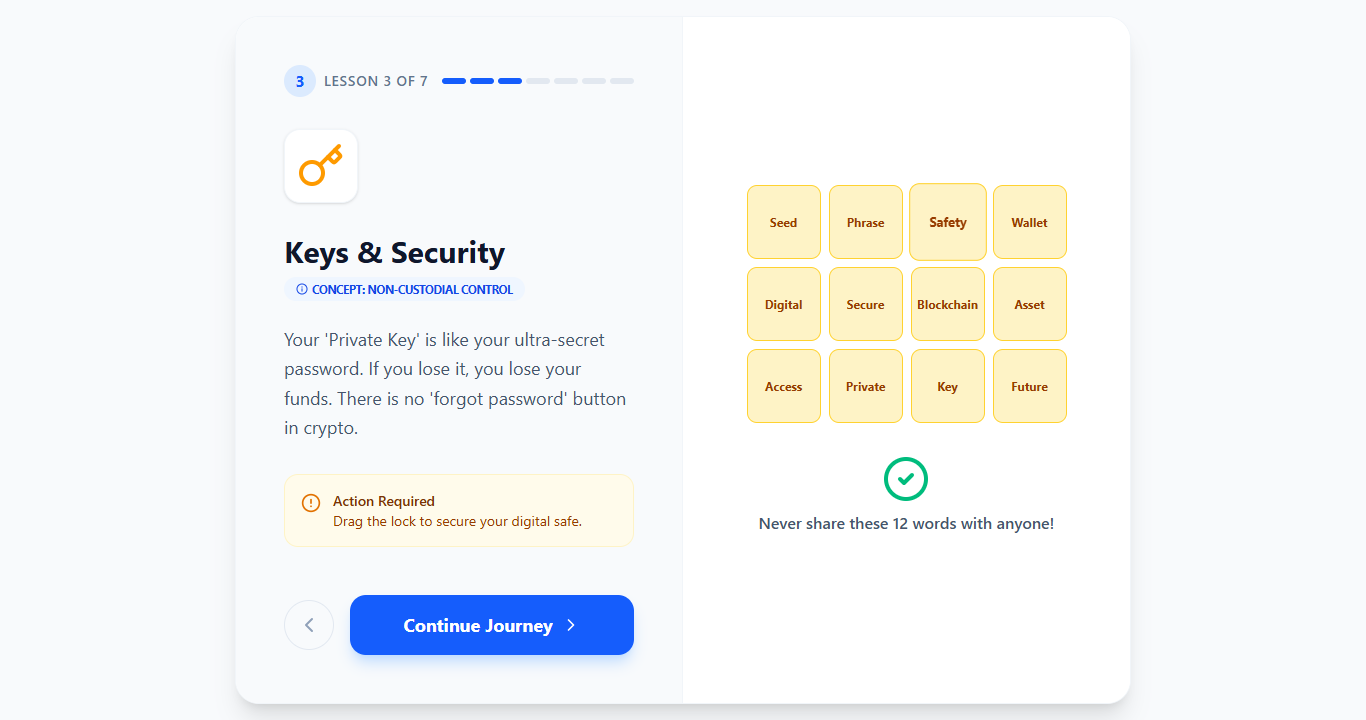
Task: Click the lesson number 3 badge
Action: click(x=300, y=82)
